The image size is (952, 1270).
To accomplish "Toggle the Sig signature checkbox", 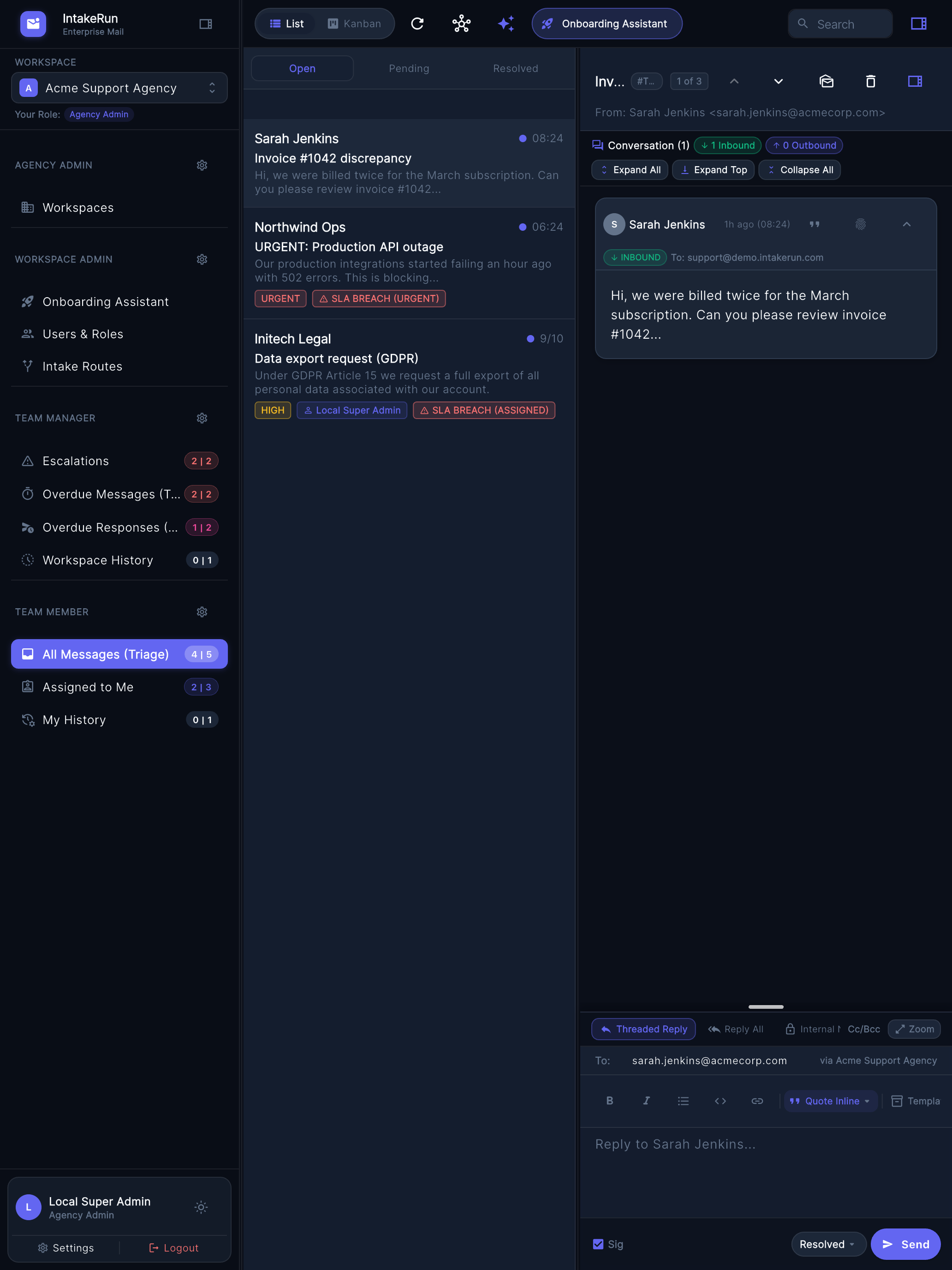I will [598, 1244].
